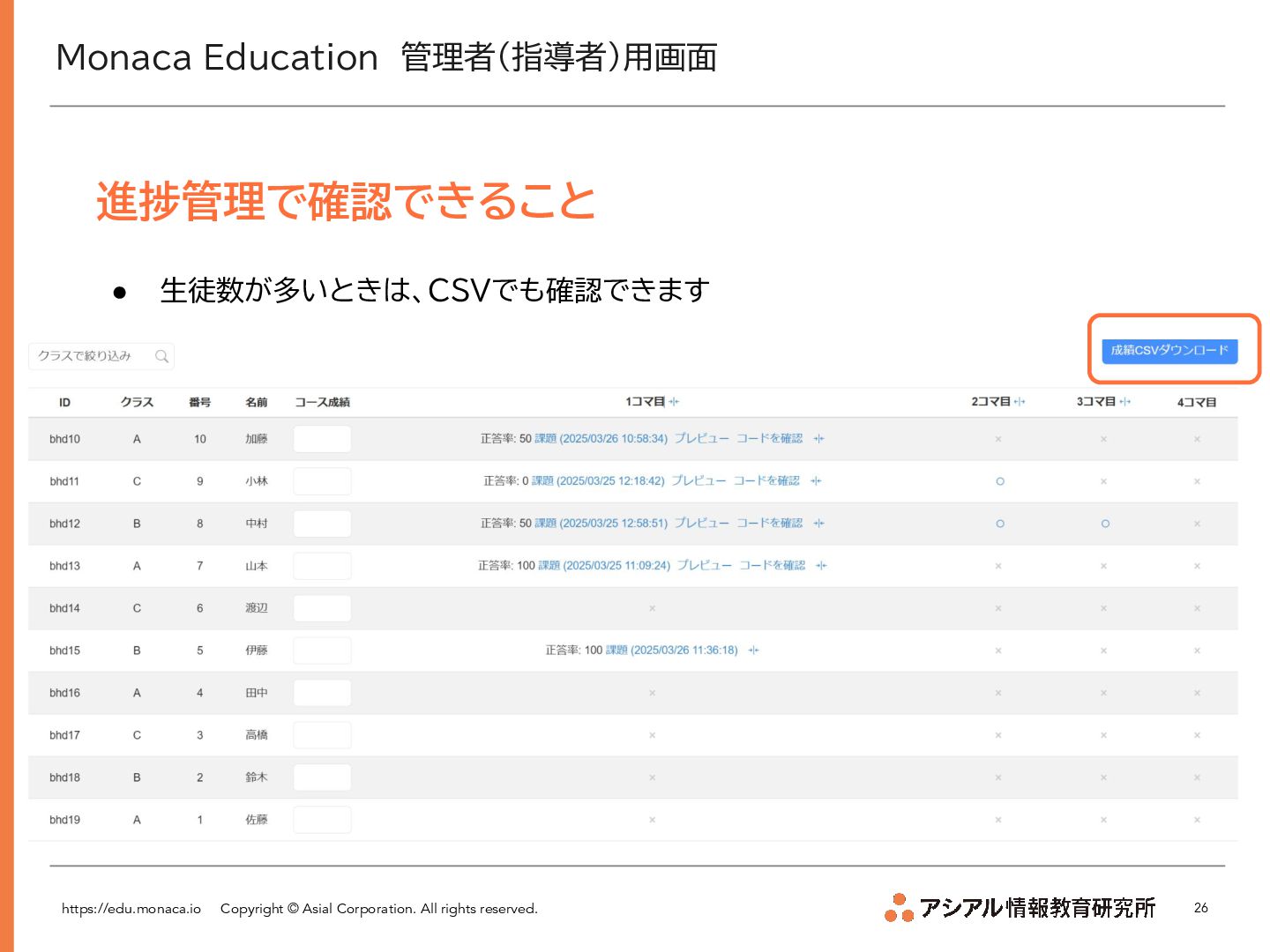The image size is (1270, 952).
Task: Click the コース成績 field for bhd12
Action: (322, 524)
